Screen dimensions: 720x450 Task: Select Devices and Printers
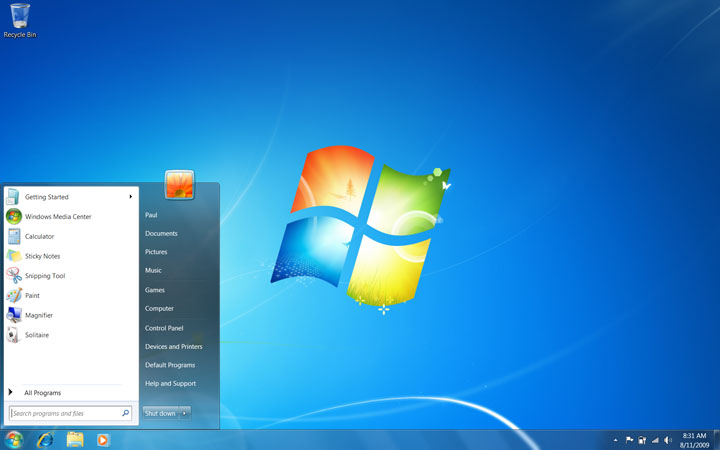pyautogui.click(x=173, y=346)
